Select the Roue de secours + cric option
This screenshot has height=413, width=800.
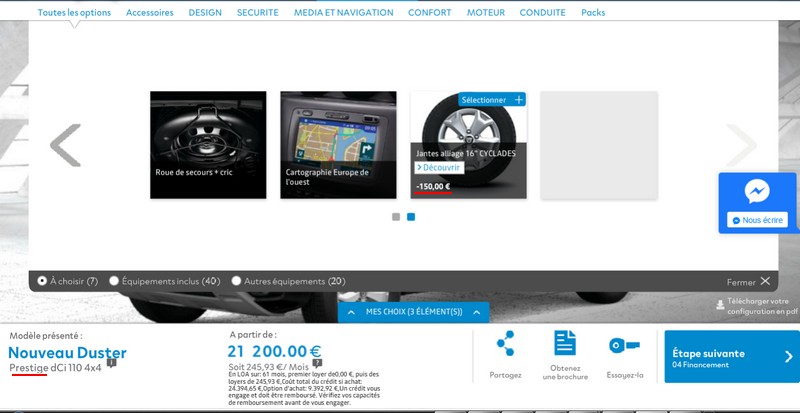(208, 145)
